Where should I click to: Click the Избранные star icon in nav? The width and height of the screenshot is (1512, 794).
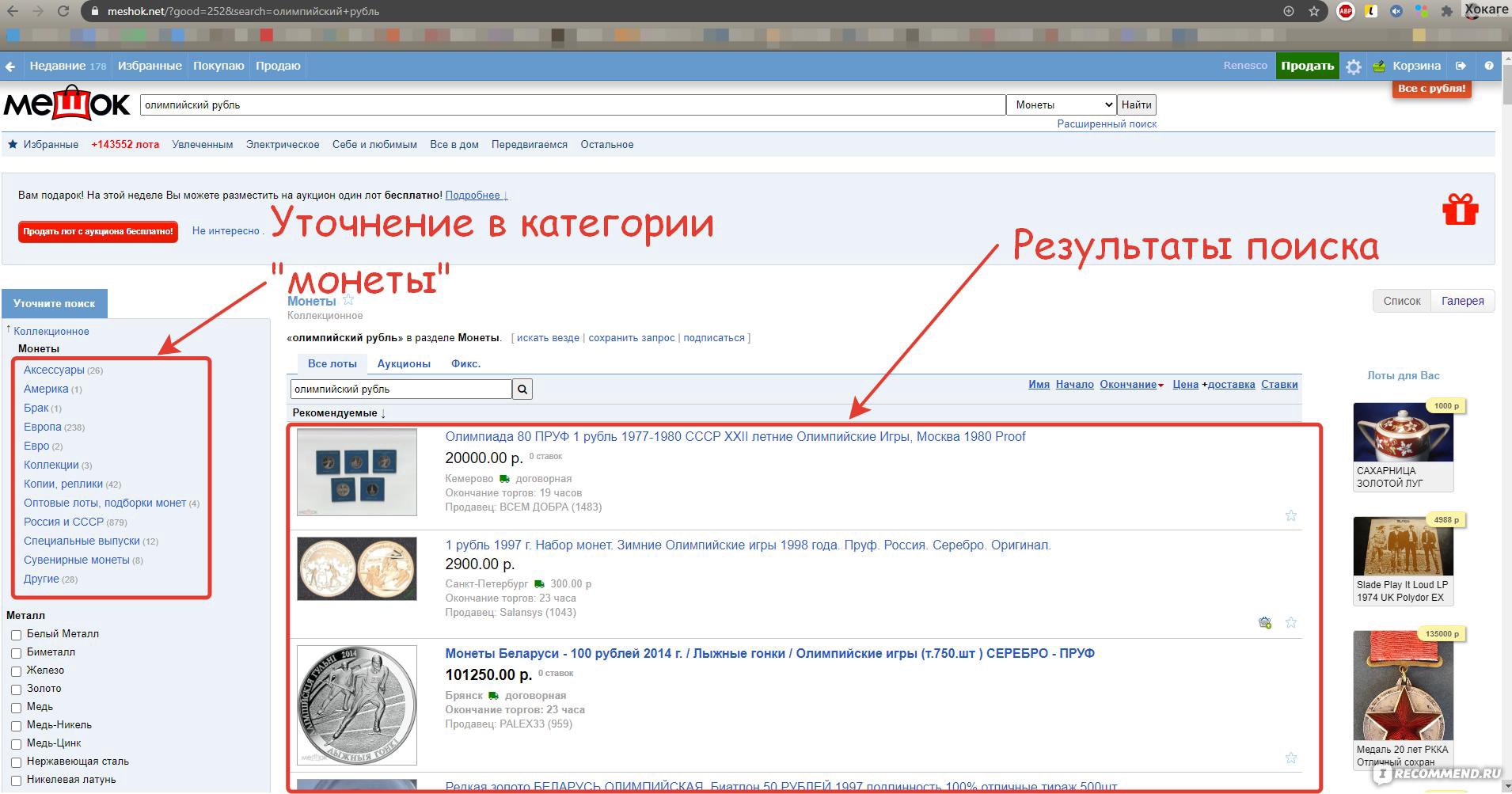[13, 144]
